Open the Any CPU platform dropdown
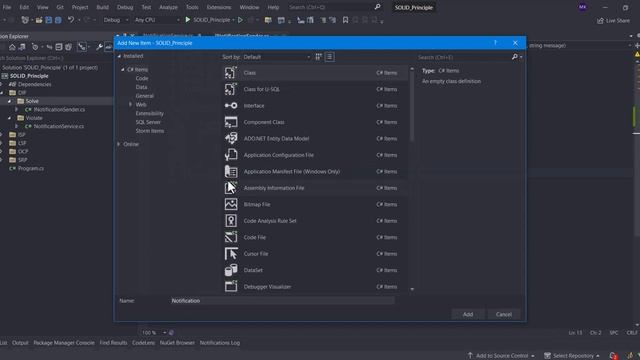This screenshot has height=360, width=640. (x=157, y=20)
